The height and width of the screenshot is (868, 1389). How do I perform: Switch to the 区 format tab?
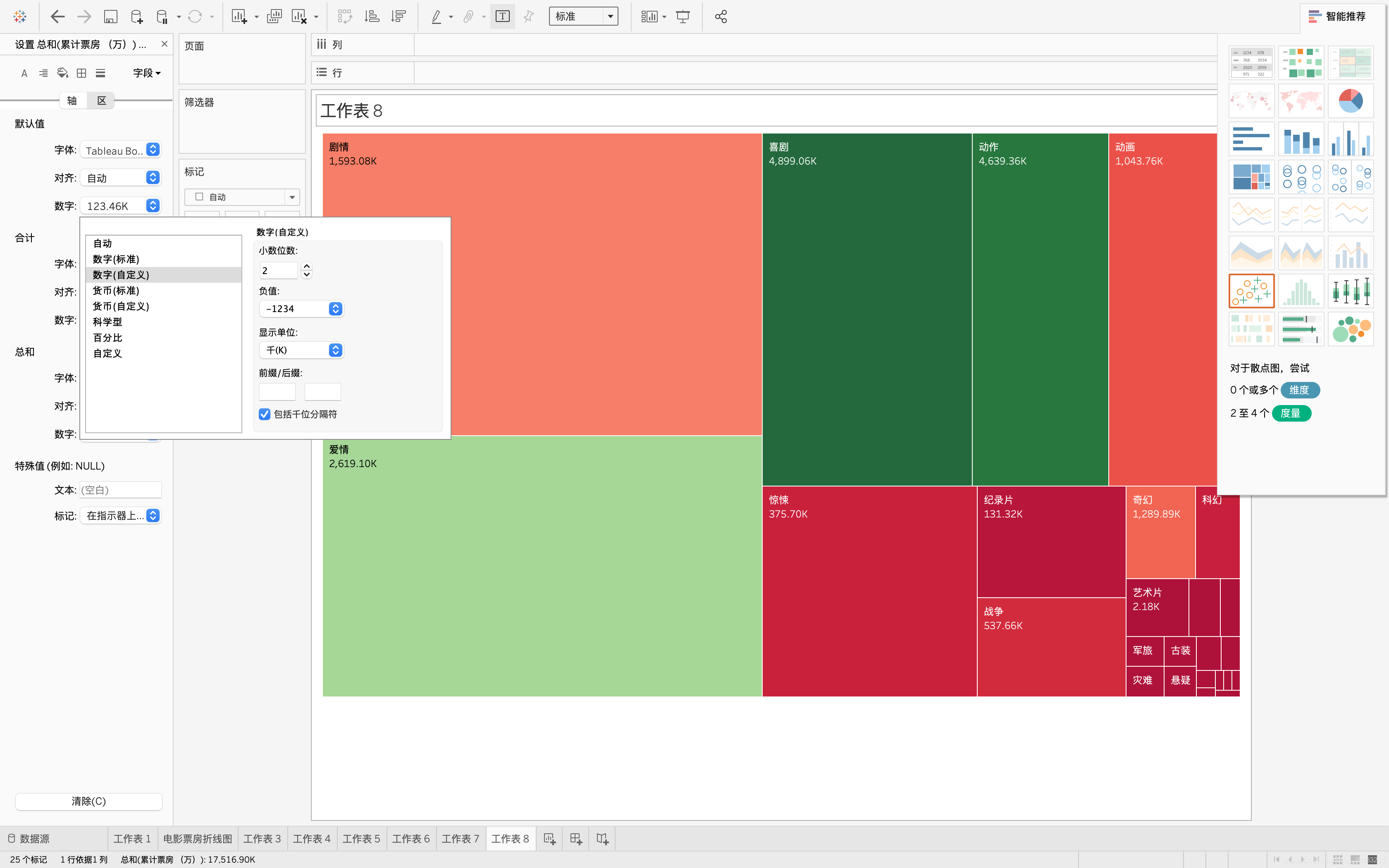(102, 101)
